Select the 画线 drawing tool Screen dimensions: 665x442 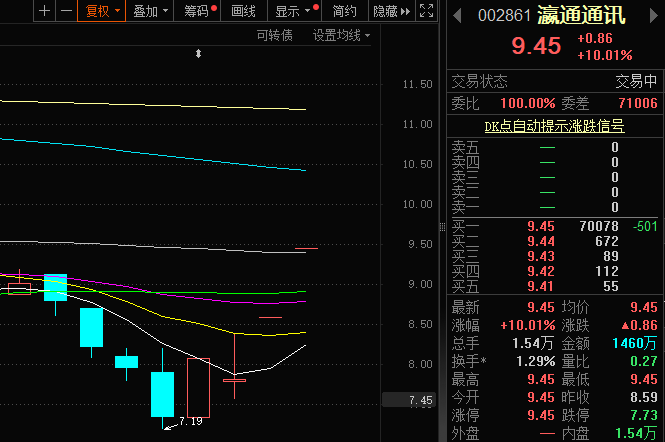(x=243, y=11)
